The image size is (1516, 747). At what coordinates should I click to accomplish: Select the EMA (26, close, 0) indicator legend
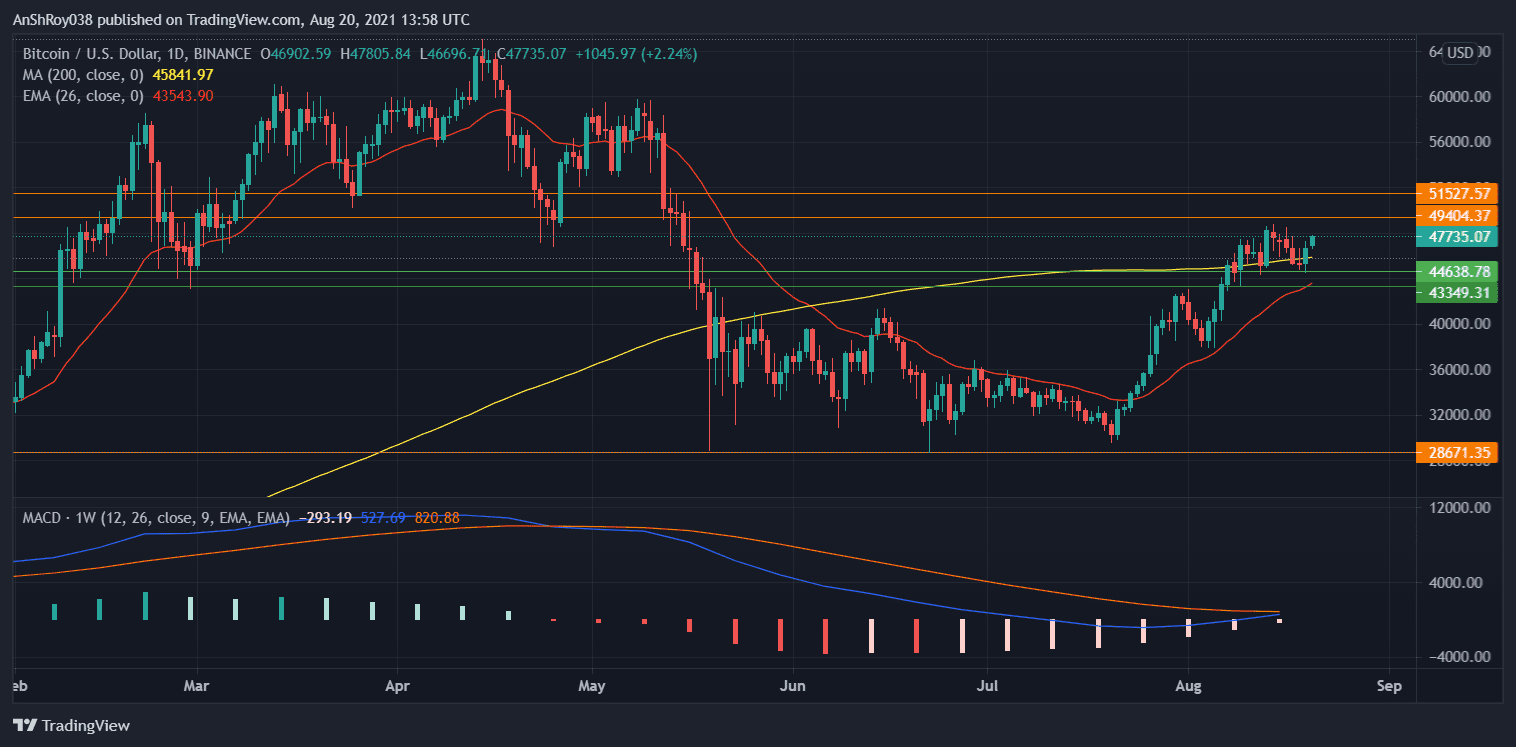[85, 96]
